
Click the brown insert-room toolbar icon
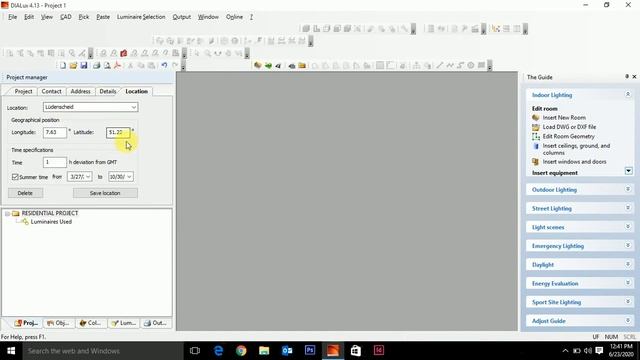(258, 65)
